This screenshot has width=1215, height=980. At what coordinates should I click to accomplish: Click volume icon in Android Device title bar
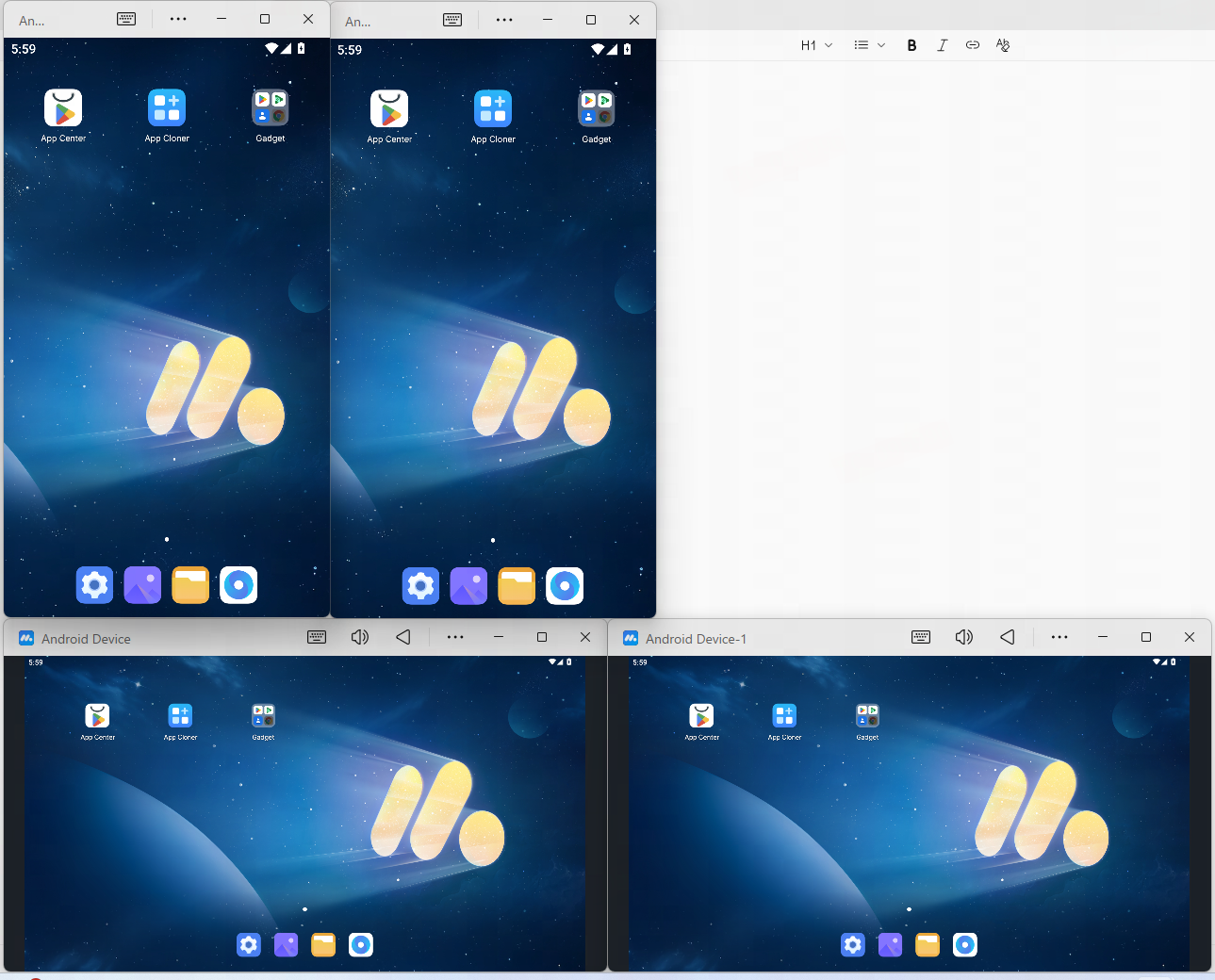360,637
